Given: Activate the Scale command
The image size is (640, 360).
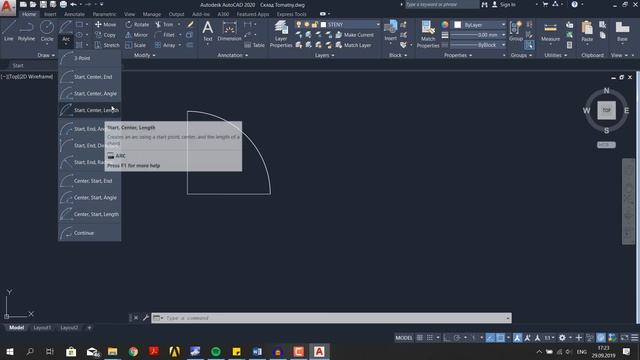Looking at the screenshot, I should 136,45.
